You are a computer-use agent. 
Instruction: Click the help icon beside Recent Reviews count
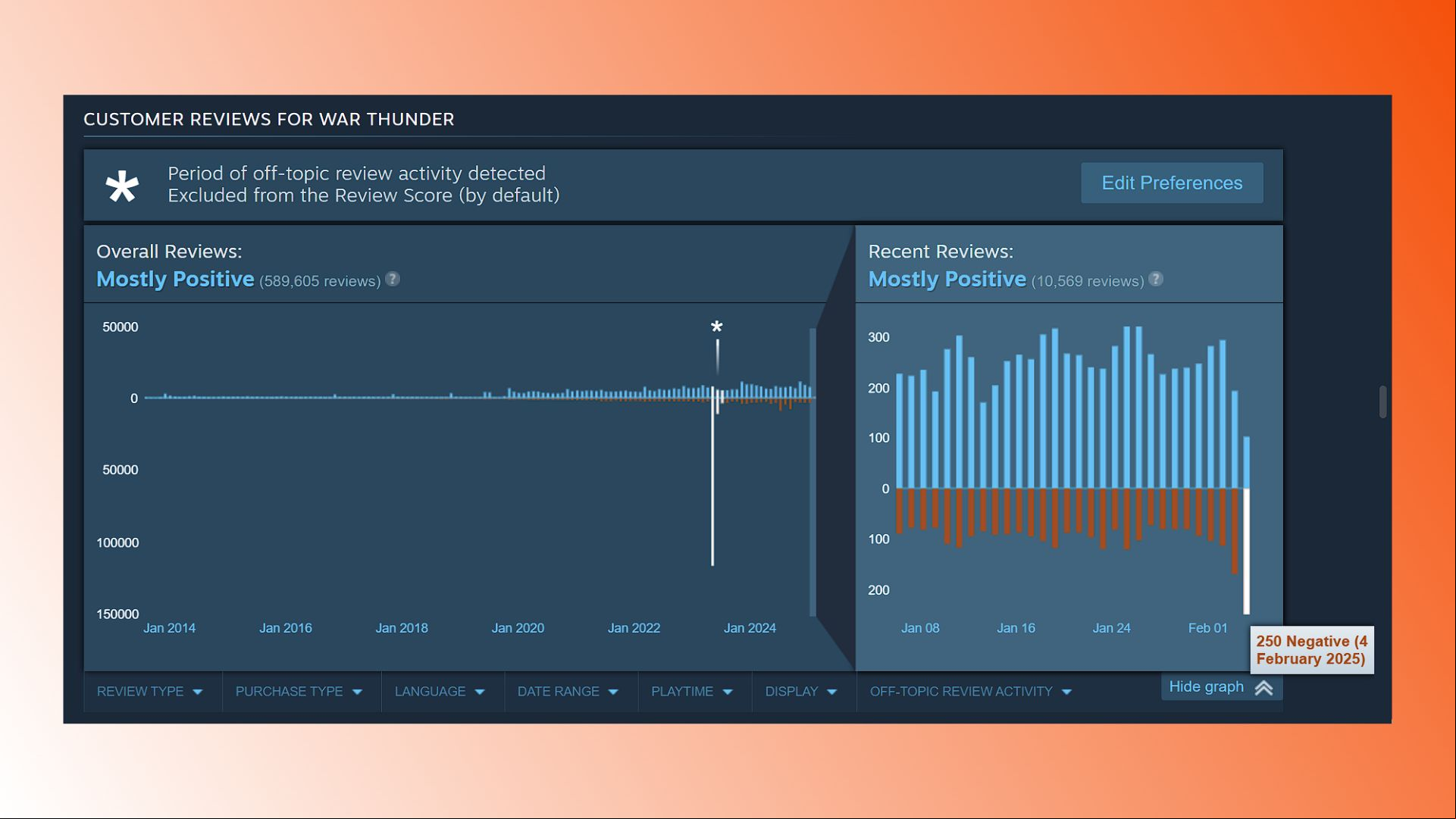pos(1156,280)
